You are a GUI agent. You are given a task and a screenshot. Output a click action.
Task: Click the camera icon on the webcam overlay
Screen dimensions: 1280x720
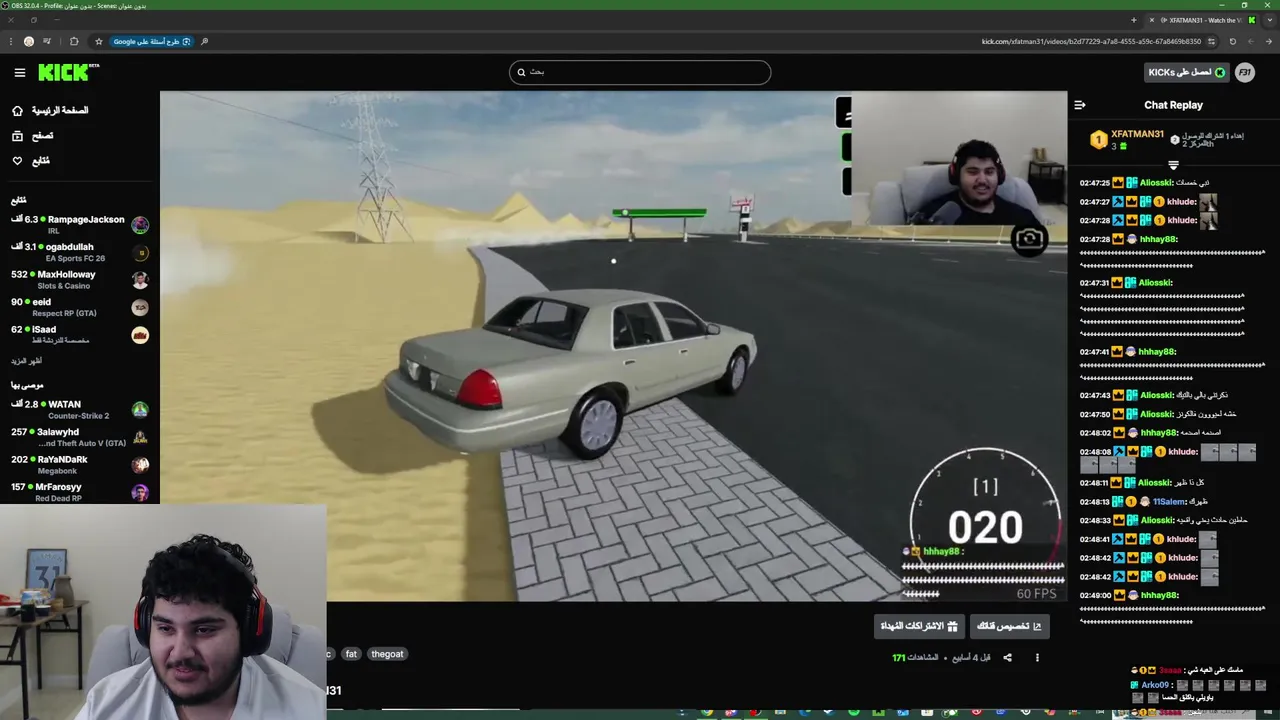(1029, 239)
